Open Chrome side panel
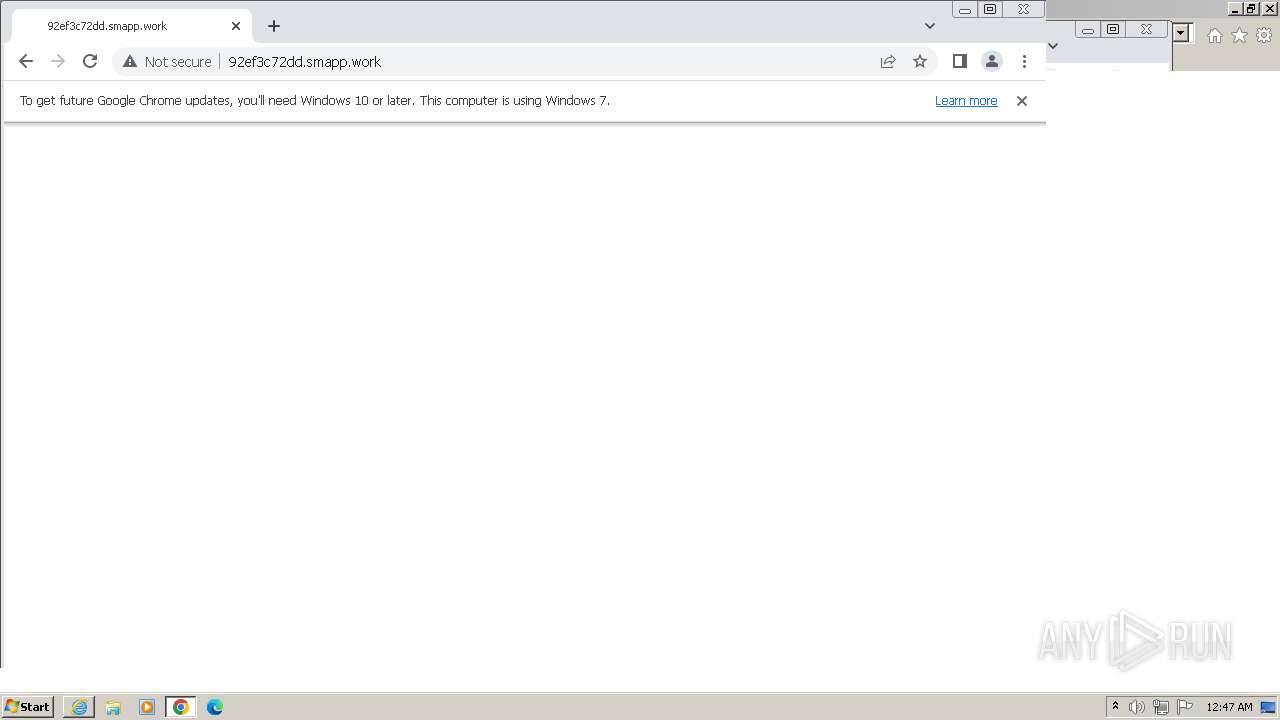The height and width of the screenshot is (720, 1280). (960, 61)
